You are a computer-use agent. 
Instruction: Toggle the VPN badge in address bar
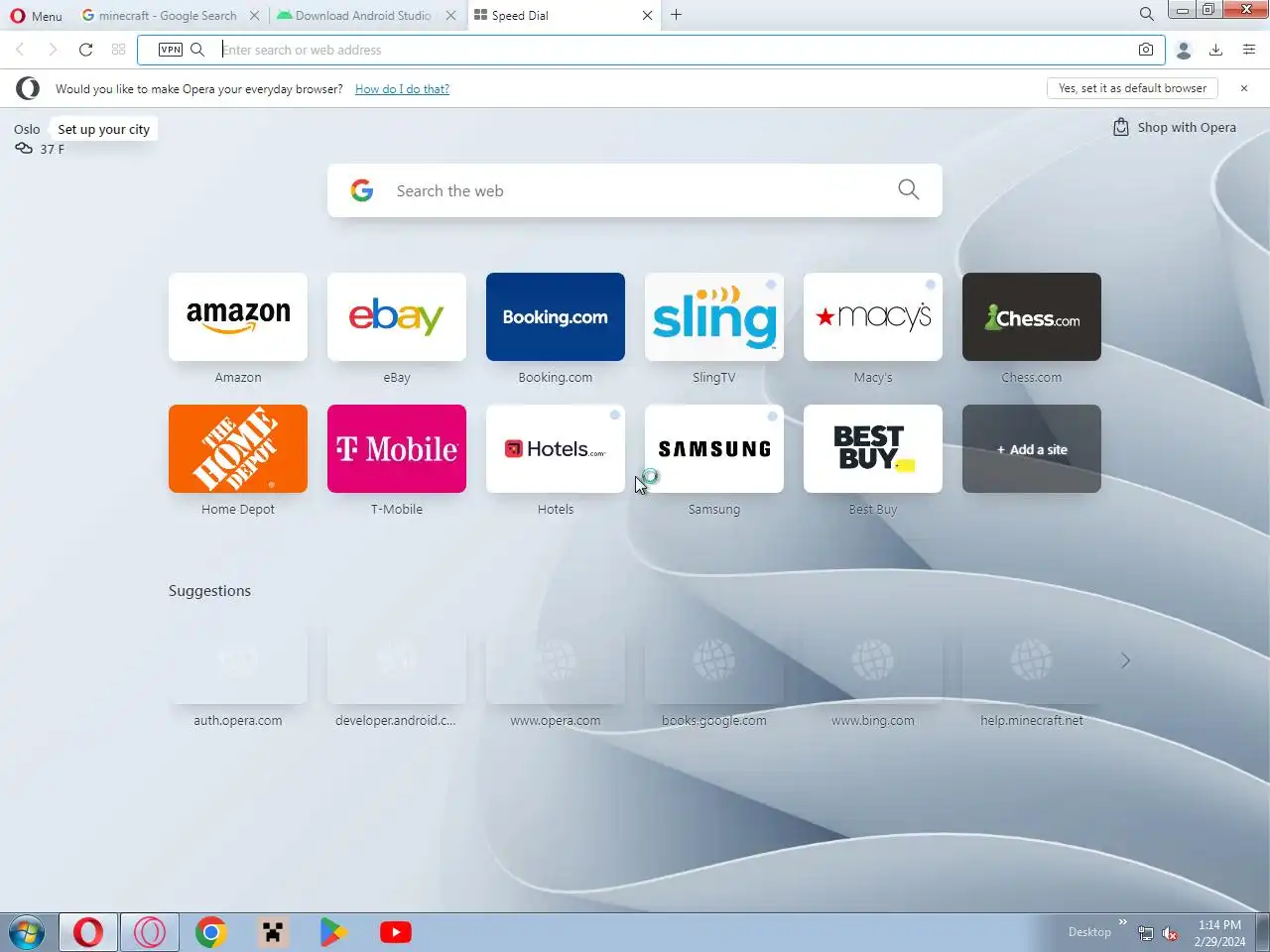pyautogui.click(x=171, y=50)
